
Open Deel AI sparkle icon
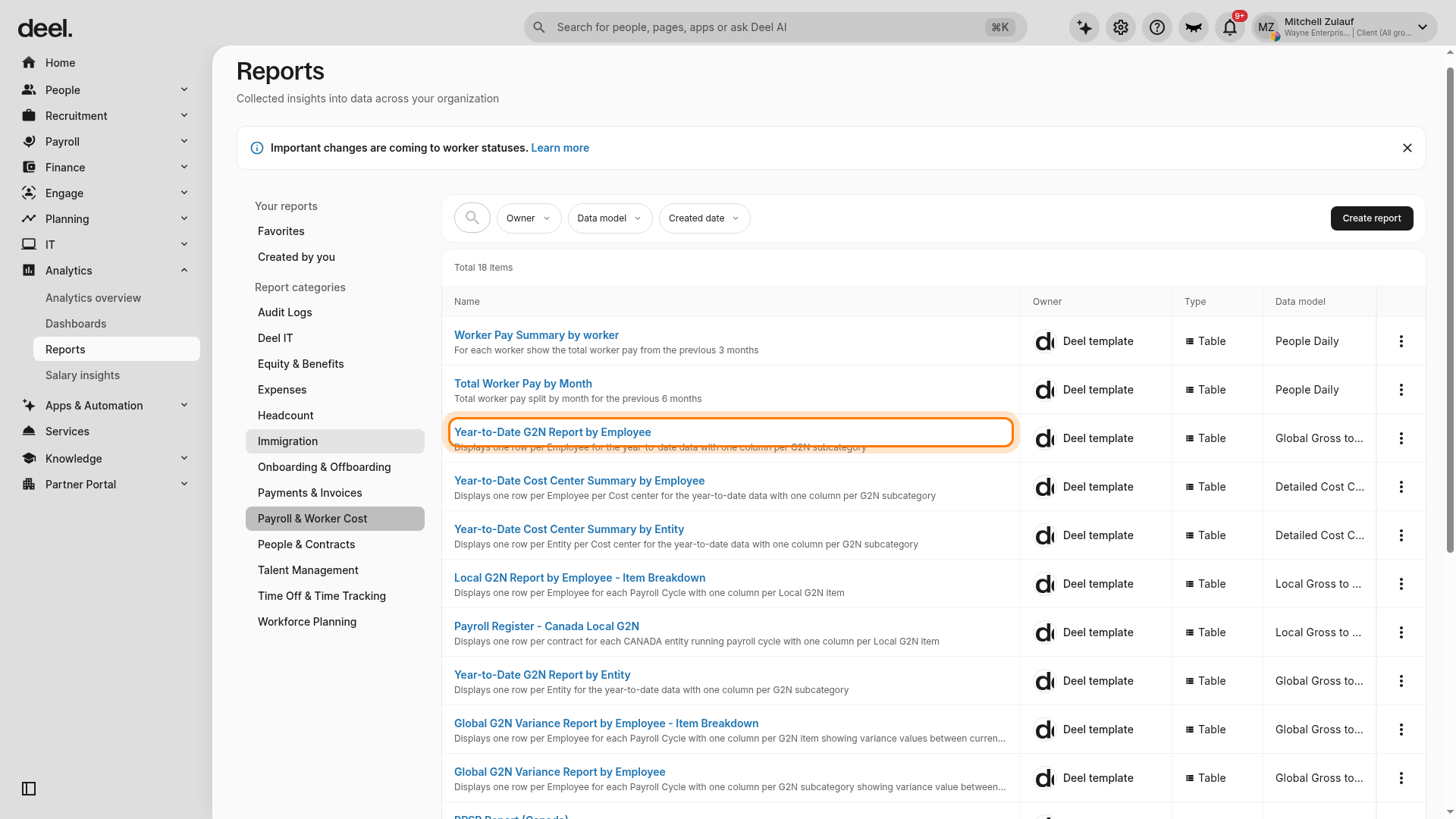click(x=1084, y=27)
